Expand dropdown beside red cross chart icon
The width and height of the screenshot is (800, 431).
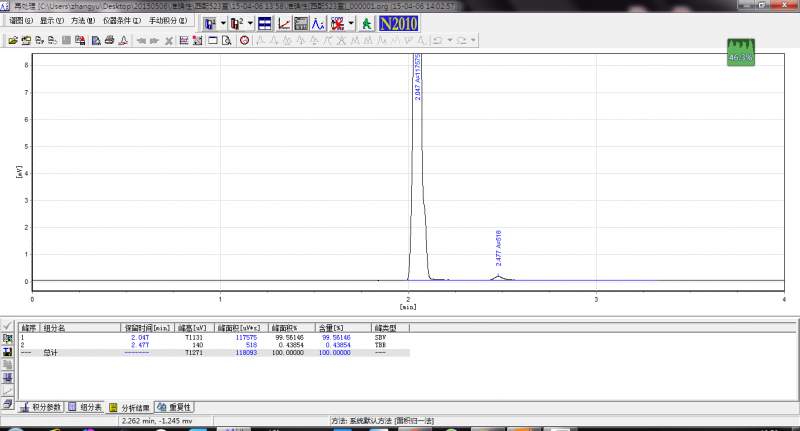click(x=352, y=22)
